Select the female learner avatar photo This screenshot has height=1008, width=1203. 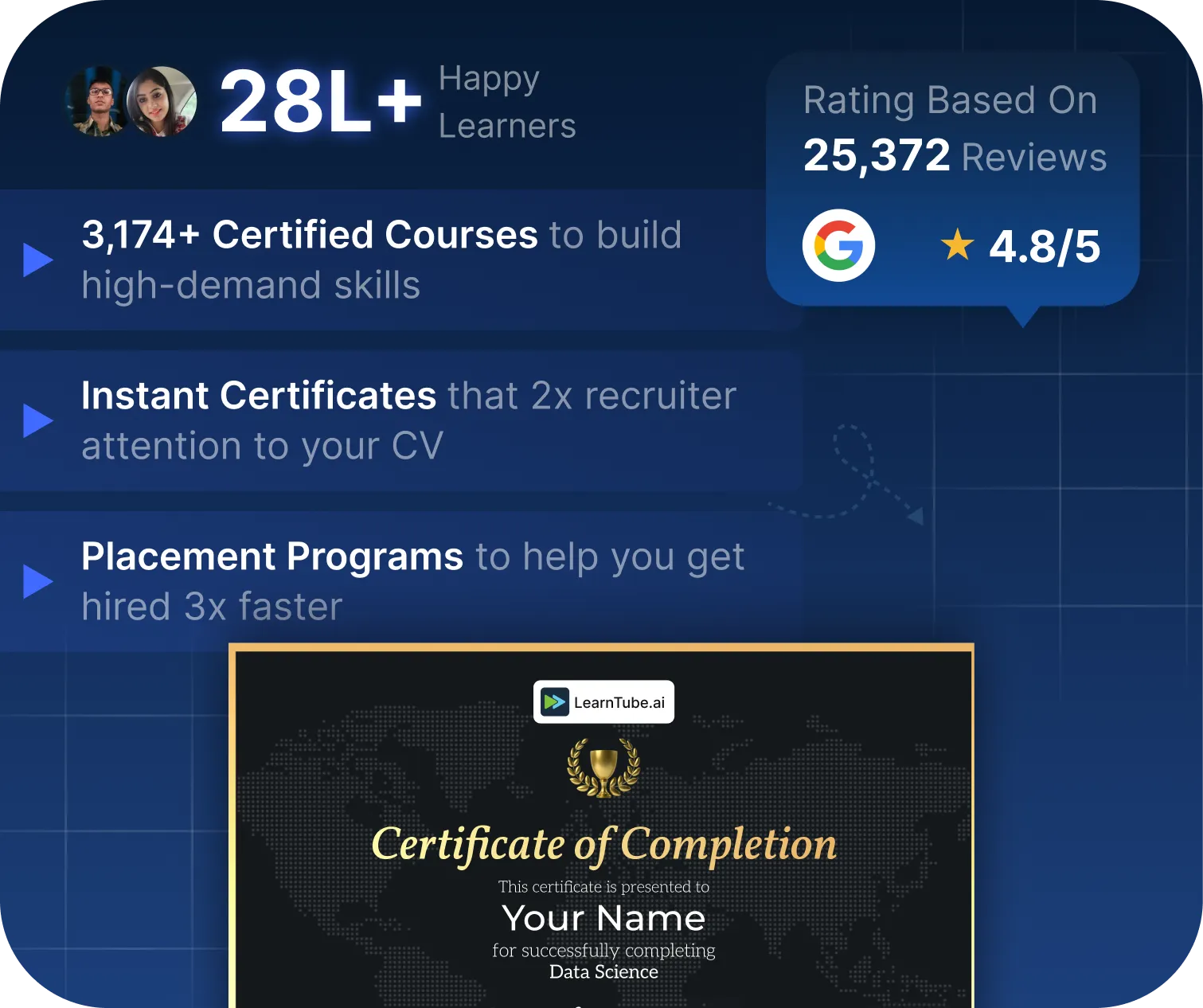[162, 102]
